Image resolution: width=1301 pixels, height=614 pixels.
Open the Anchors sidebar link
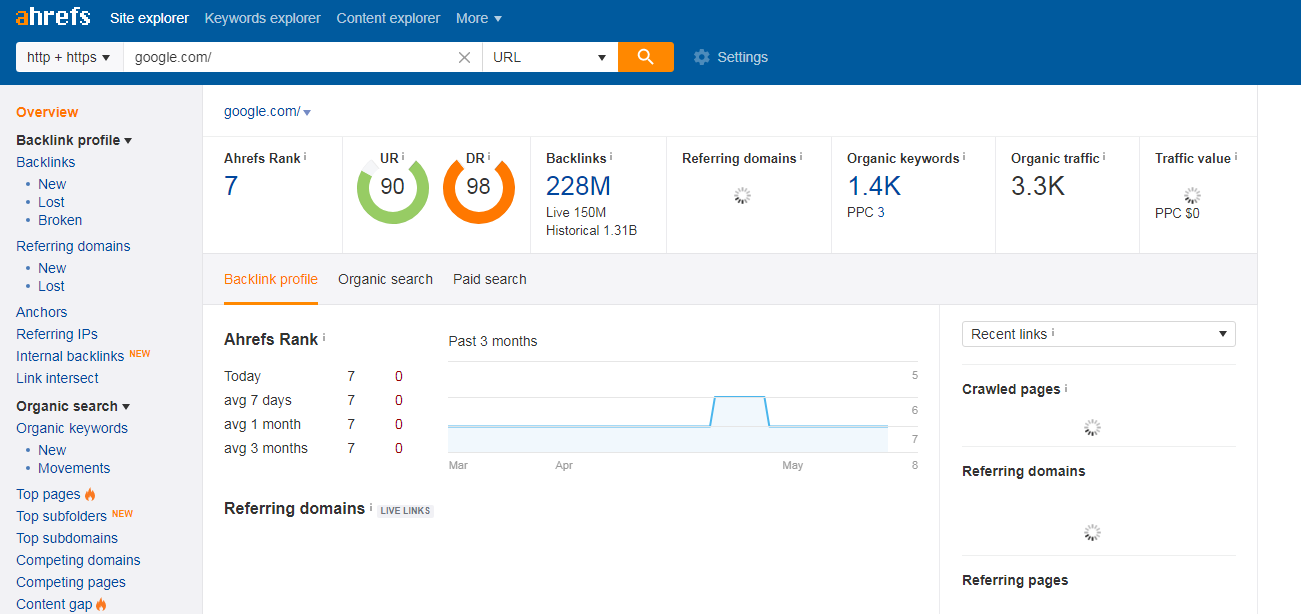click(x=42, y=312)
